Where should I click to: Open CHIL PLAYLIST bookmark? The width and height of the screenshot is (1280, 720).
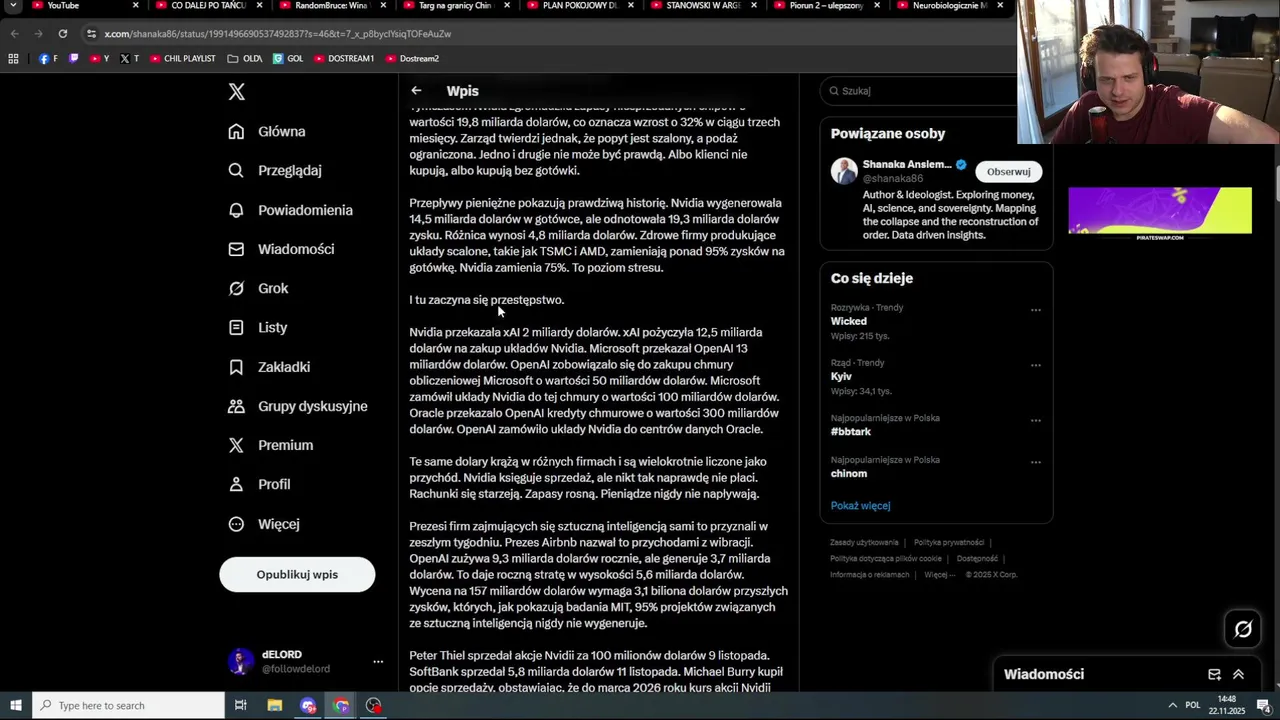click(x=182, y=59)
